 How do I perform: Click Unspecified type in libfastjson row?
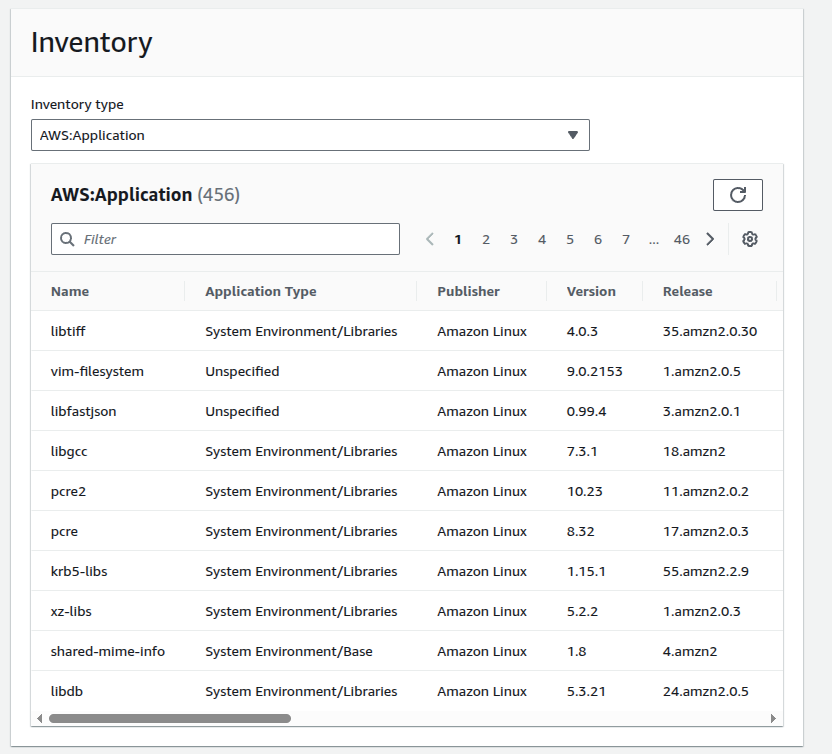coord(242,412)
